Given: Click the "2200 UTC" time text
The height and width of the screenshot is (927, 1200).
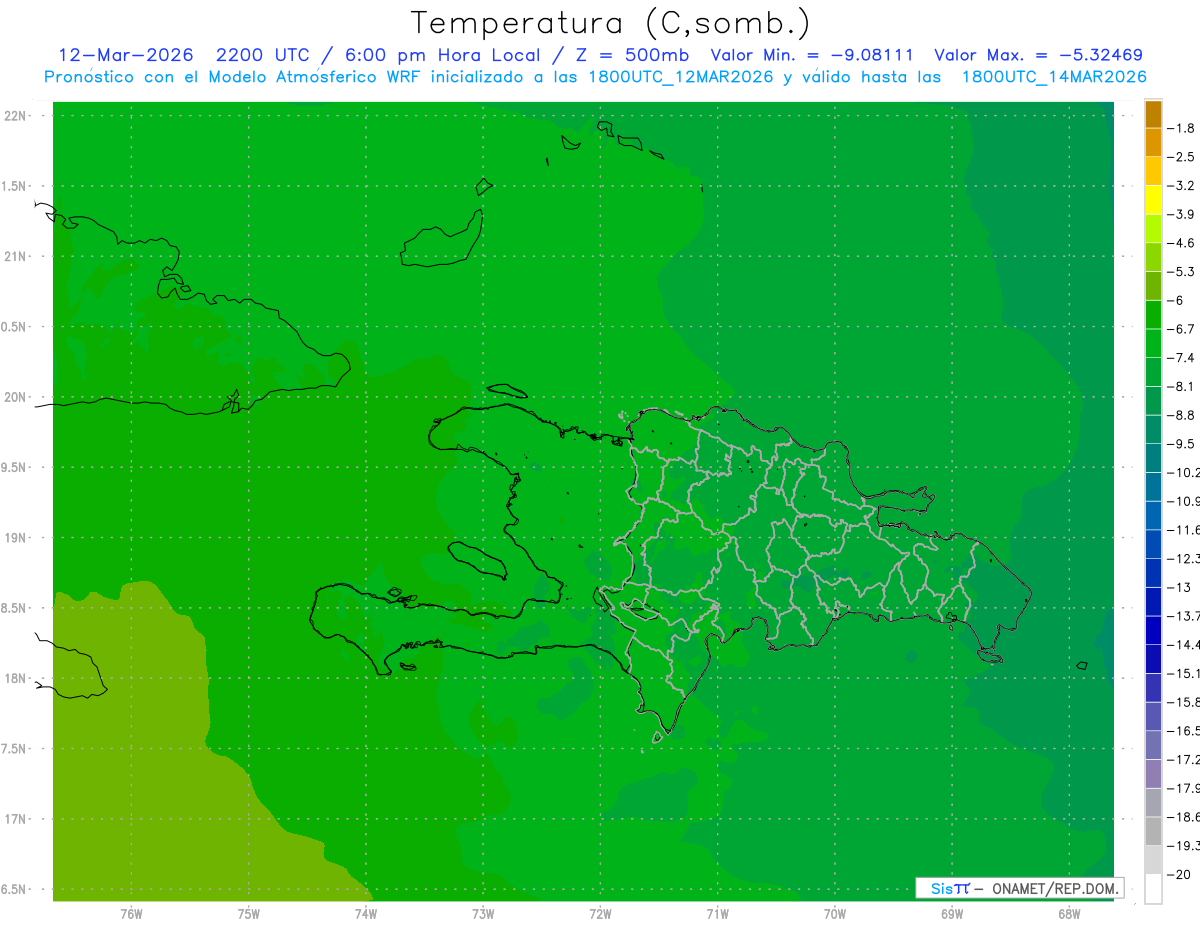Looking at the screenshot, I should tap(262, 55).
